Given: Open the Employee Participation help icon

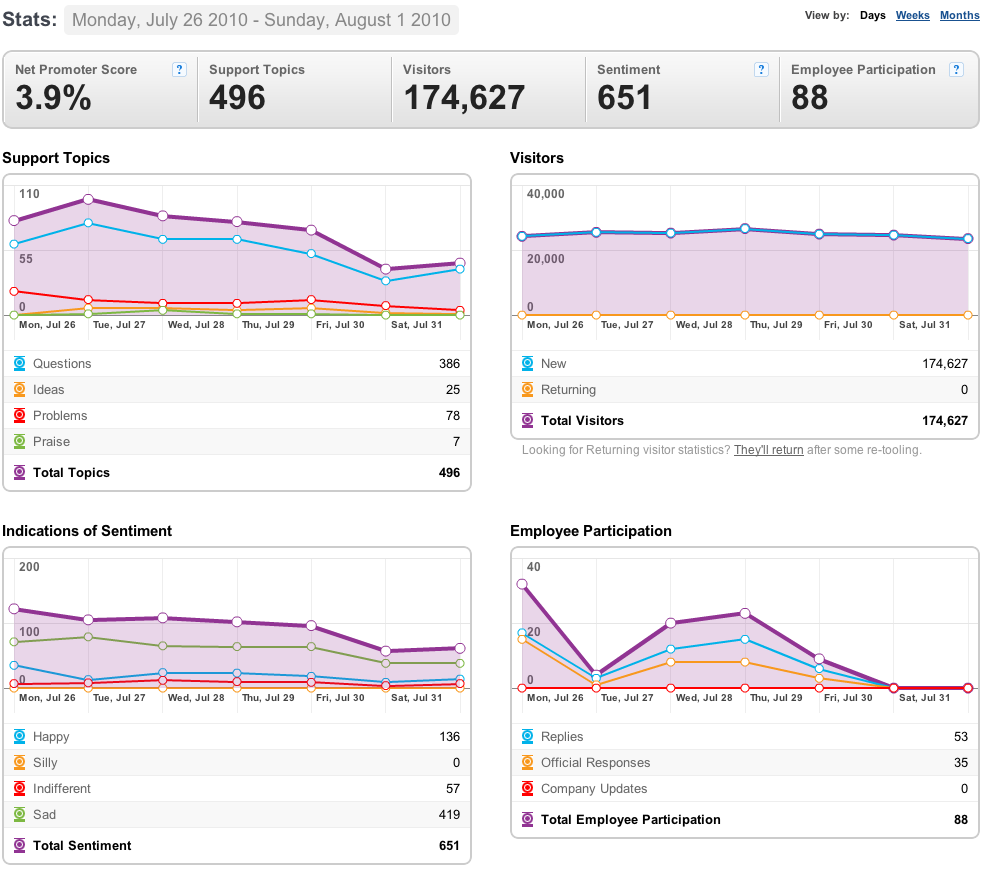Looking at the screenshot, I should tap(956, 70).
